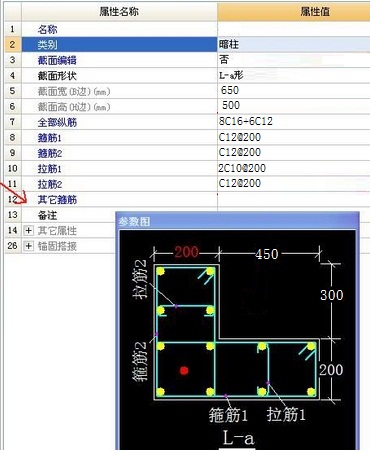Click the 属性值 column header
370x453 pixels.
315,12
